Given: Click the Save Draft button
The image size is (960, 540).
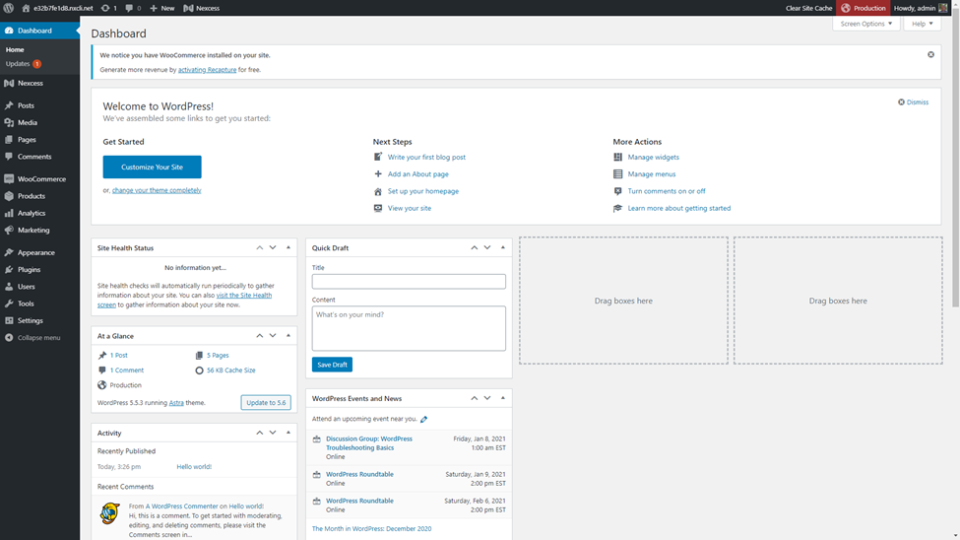Looking at the screenshot, I should point(332,365).
